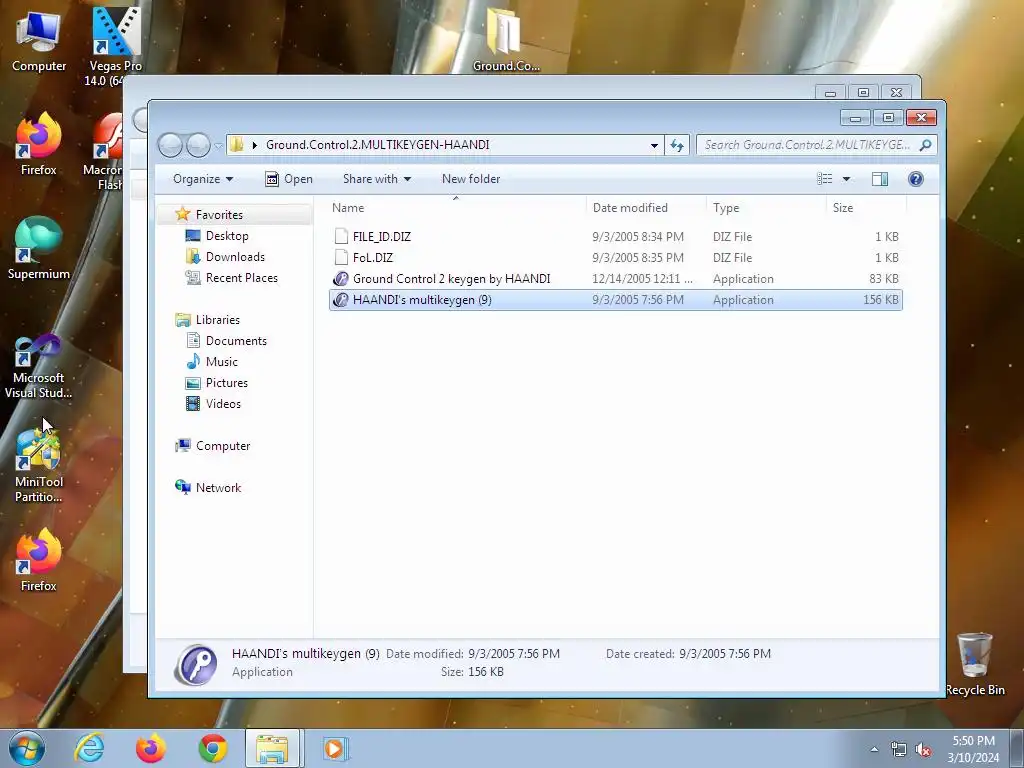Click the Microsoft Visual Studio desktop shortcut
1024x768 pixels.
pos(39,366)
